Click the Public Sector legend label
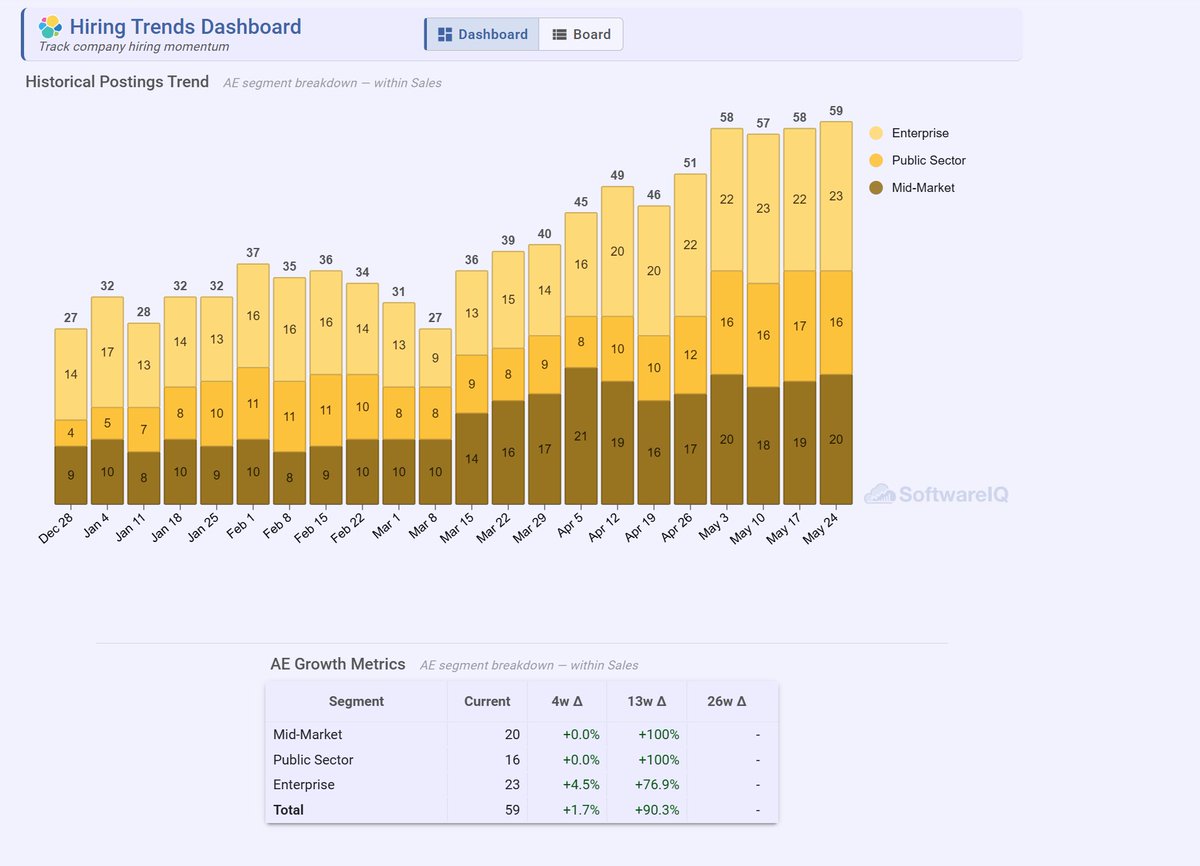Screen dimensions: 1200x866 [x=929, y=160]
